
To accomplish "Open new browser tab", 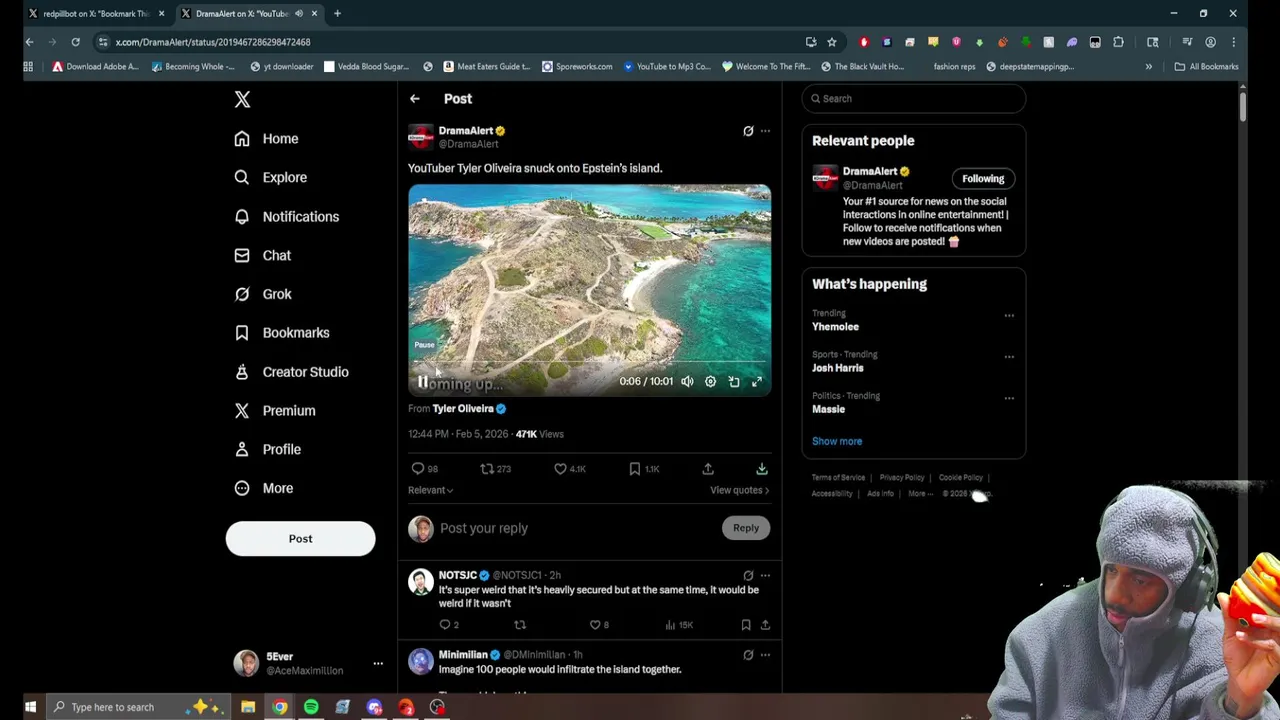I will coord(337,13).
